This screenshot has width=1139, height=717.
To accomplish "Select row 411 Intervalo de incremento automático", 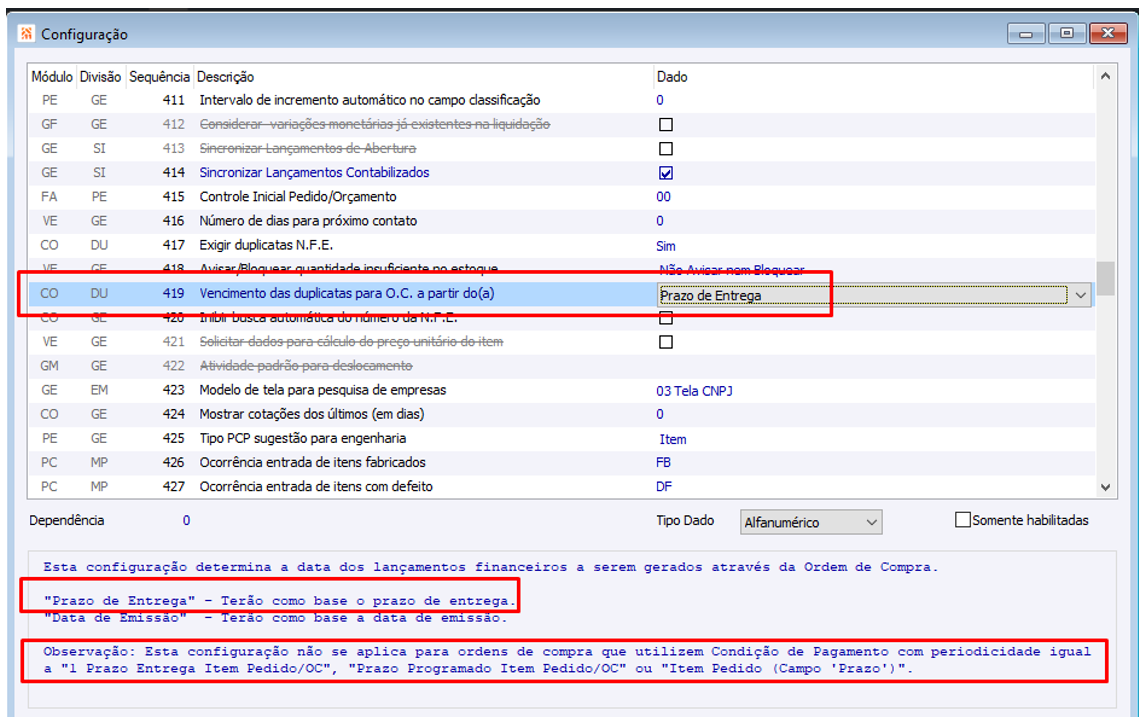I will (561, 100).
